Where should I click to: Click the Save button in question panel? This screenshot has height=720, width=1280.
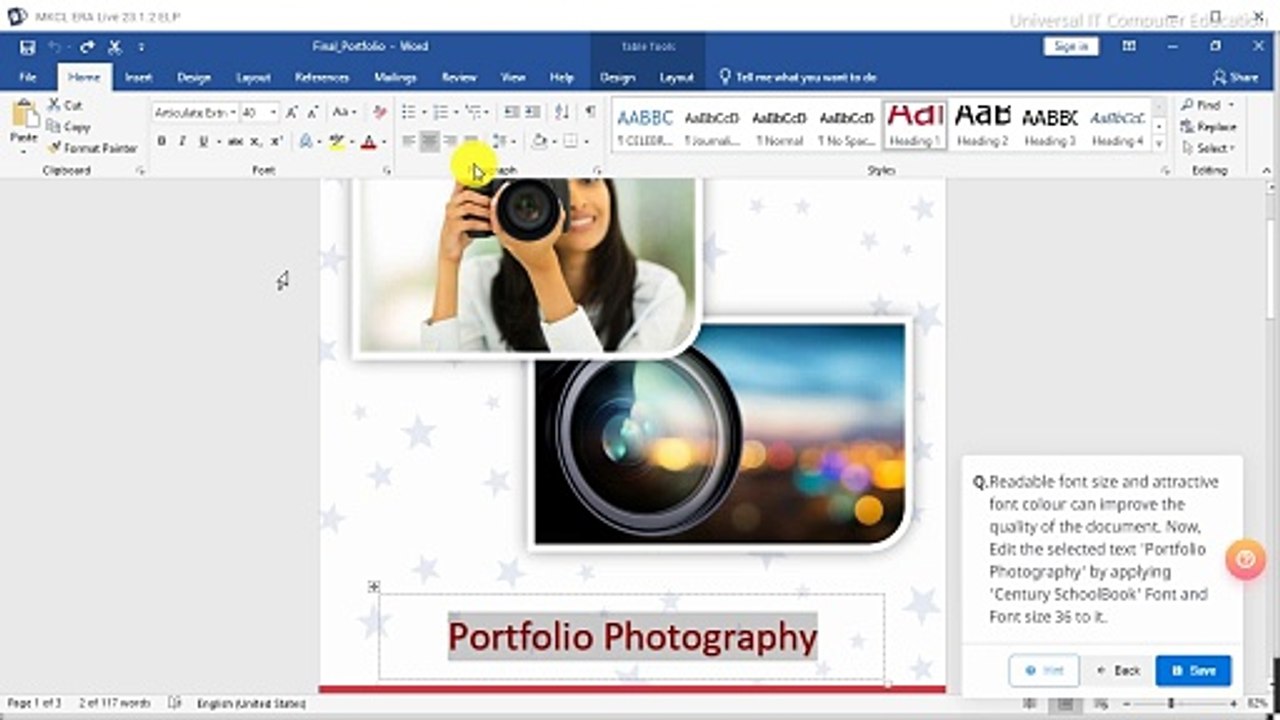(1192, 670)
